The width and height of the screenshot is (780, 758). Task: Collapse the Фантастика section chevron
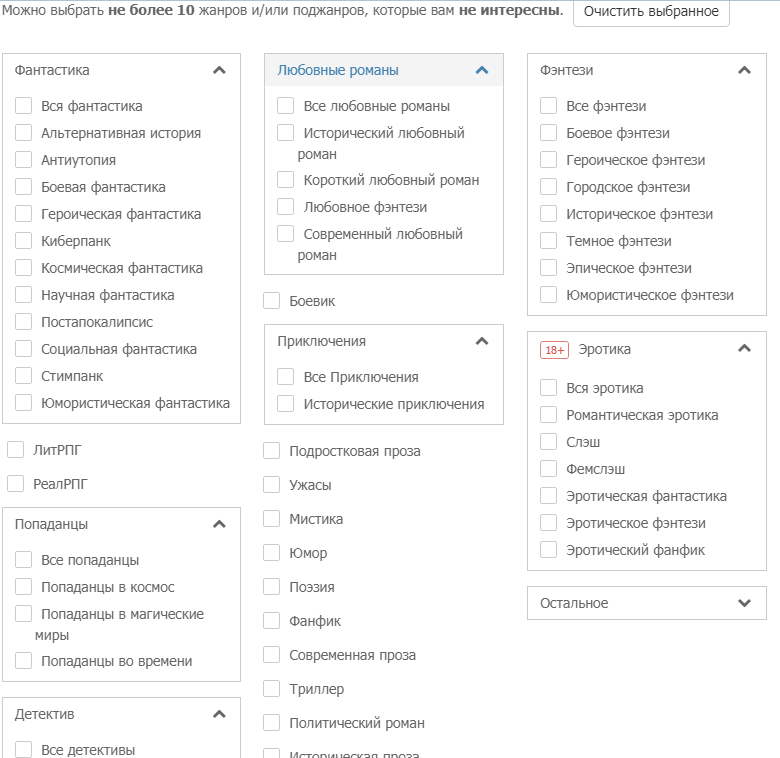pyautogui.click(x=220, y=70)
